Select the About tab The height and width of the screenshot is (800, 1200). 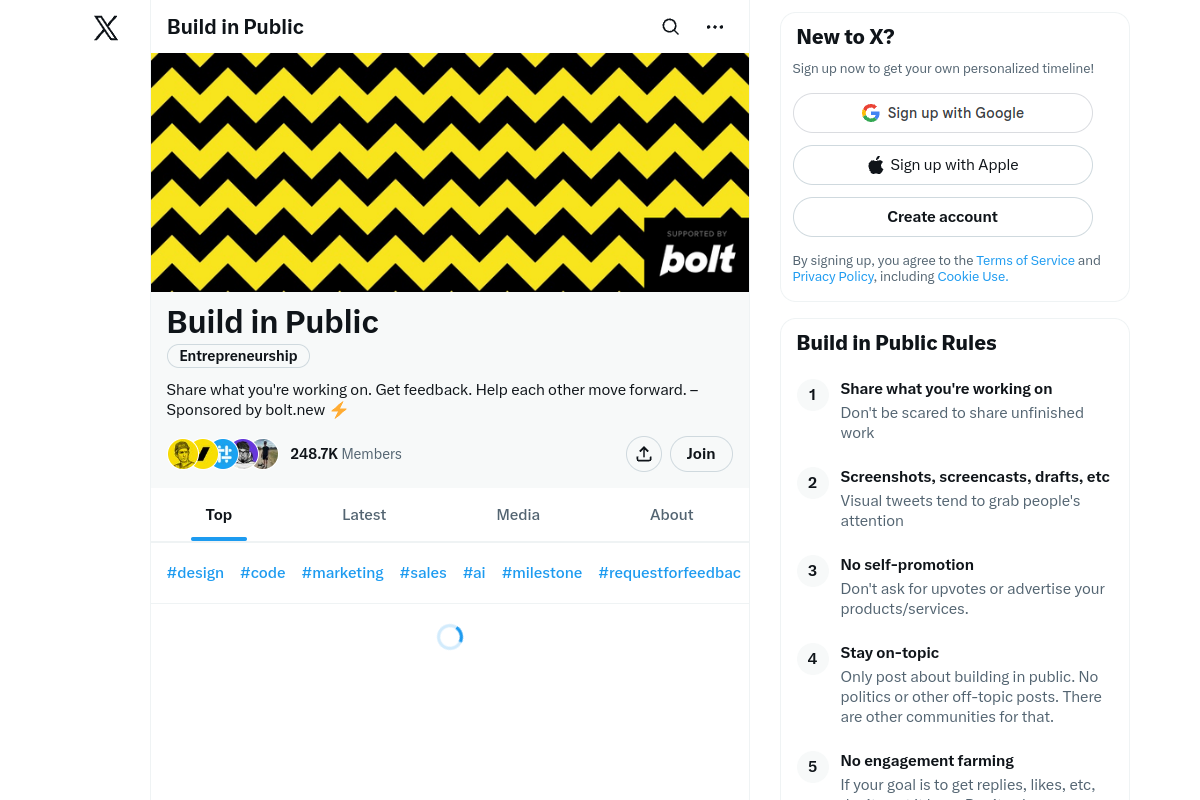click(x=671, y=514)
